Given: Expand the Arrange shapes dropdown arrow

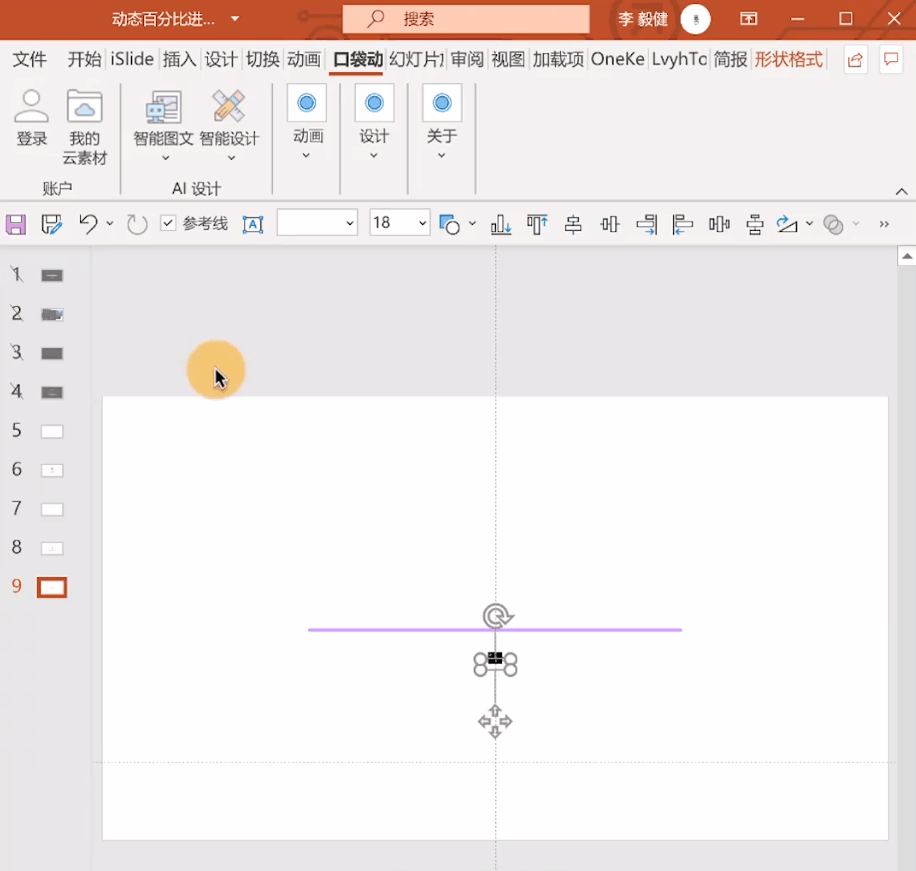Looking at the screenshot, I should 472,224.
